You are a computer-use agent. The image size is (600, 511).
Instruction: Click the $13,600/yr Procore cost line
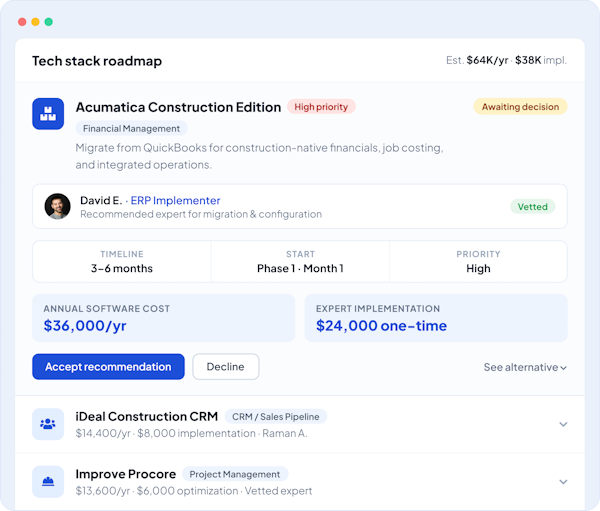194,491
